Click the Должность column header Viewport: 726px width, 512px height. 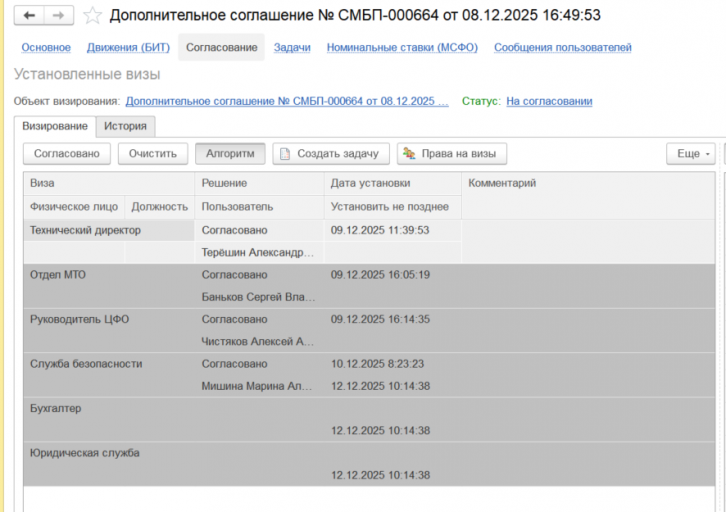[159, 207]
